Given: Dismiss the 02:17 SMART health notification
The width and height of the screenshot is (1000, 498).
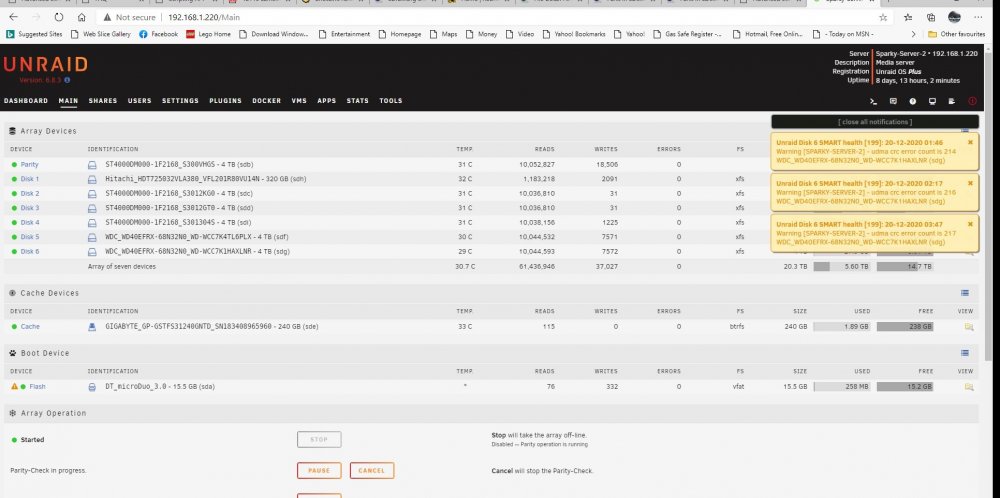Looking at the screenshot, I should 970,183.
